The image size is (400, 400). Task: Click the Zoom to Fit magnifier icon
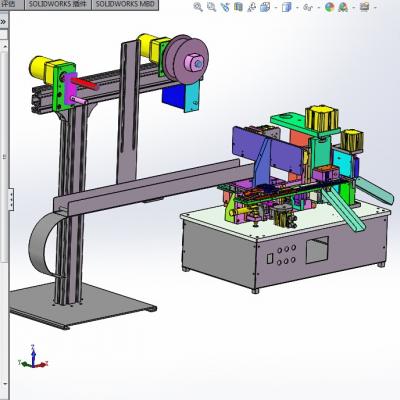tap(198, 7)
